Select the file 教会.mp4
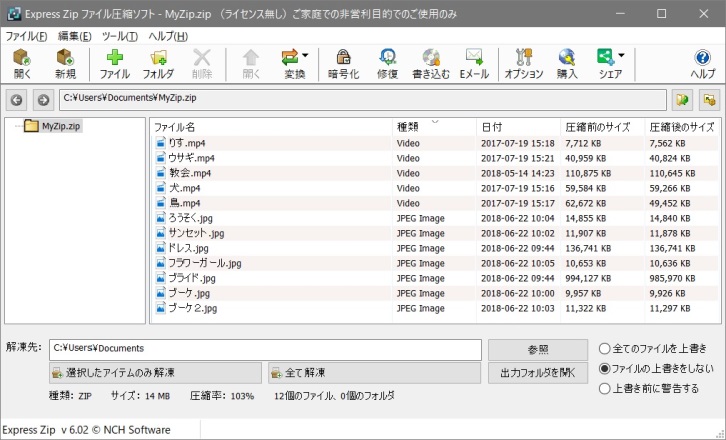Screen dimensions: 726x440 pos(190,173)
